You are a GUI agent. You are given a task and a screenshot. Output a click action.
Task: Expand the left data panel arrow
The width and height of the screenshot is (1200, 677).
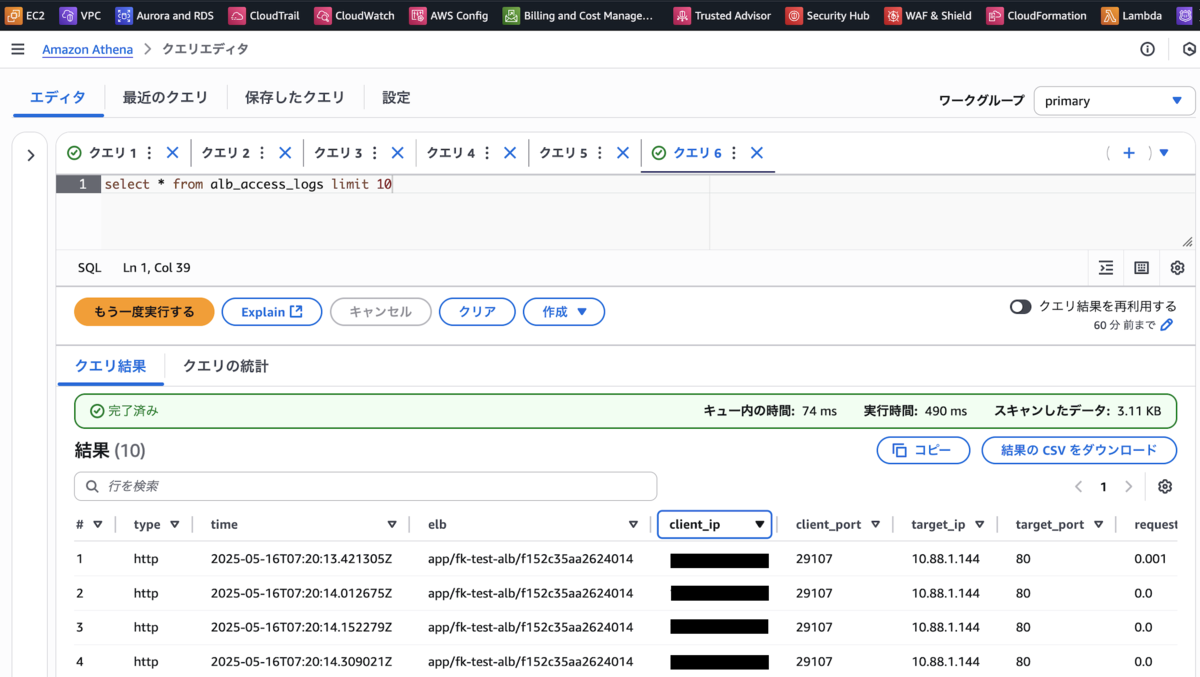(x=30, y=155)
